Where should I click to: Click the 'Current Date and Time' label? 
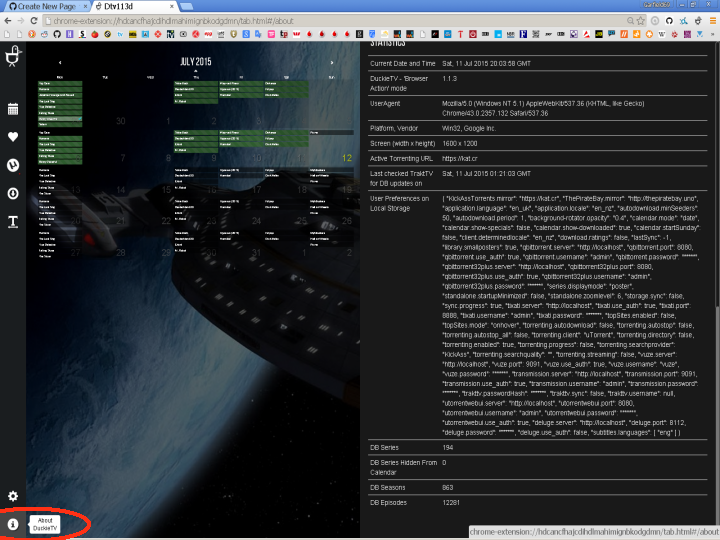tap(402, 63)
